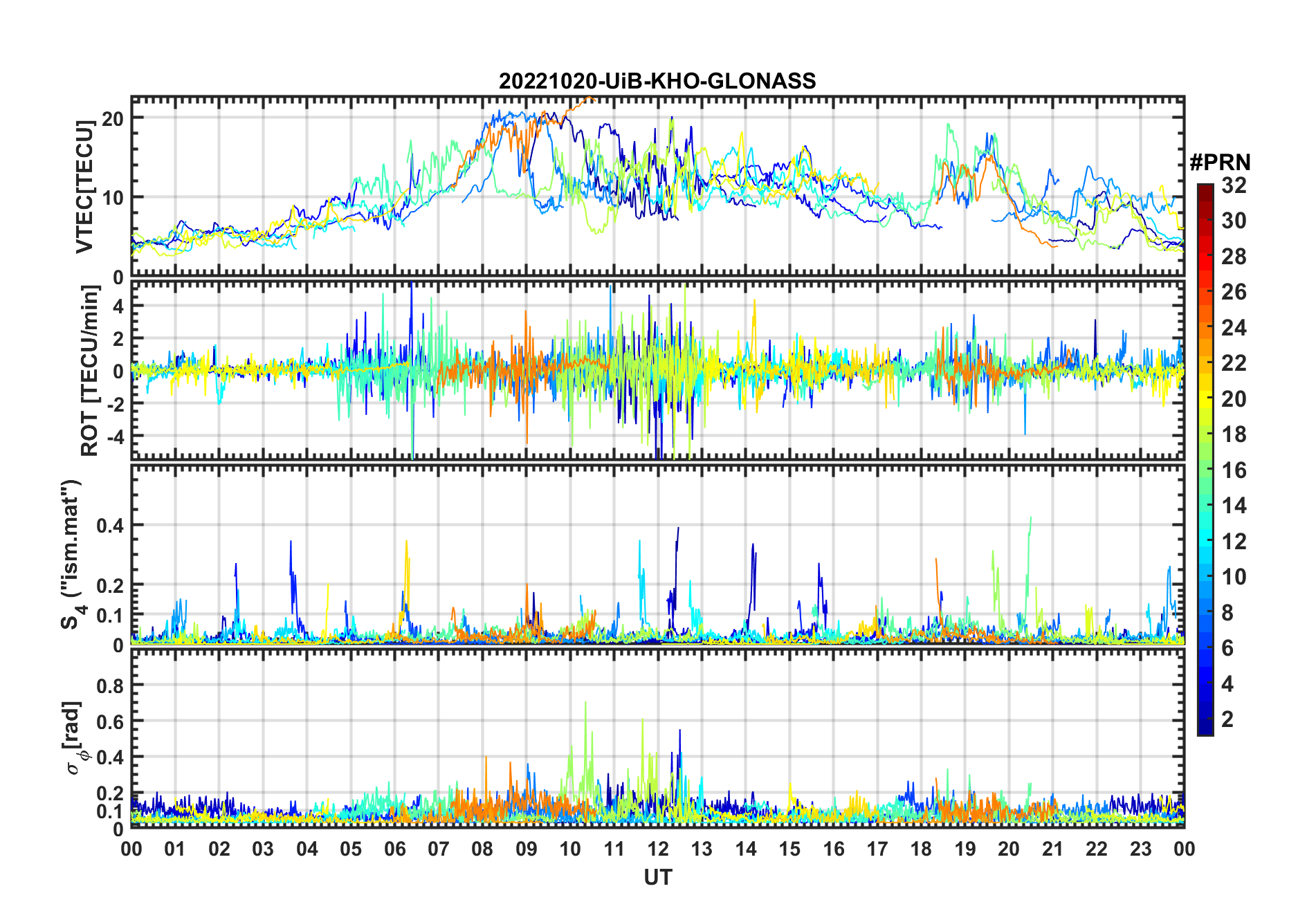This screenshot has width=1316, height=920.
Task: Click colorbar tick label 16
Action: pyautogui.click(x=1234, y=470)
